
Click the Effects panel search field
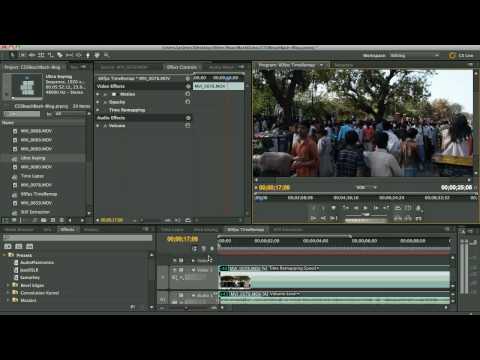pyautogui.click(x=78, y=238)
